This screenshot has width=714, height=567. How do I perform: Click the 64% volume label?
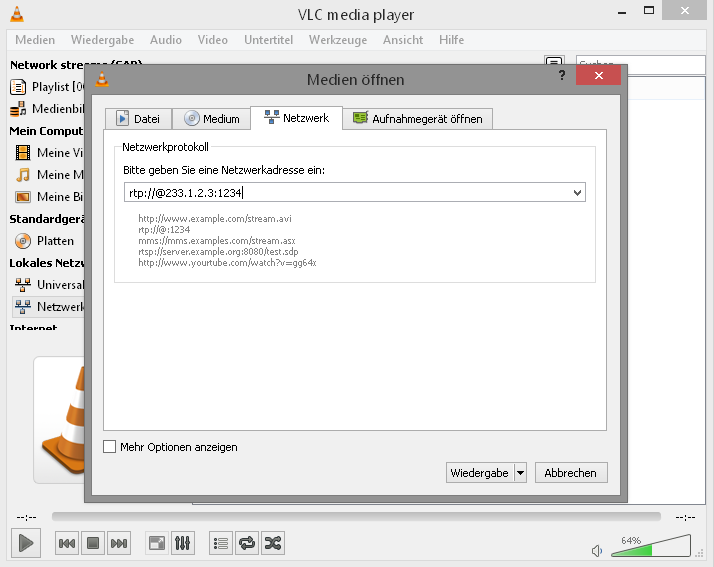pos(631,541)
